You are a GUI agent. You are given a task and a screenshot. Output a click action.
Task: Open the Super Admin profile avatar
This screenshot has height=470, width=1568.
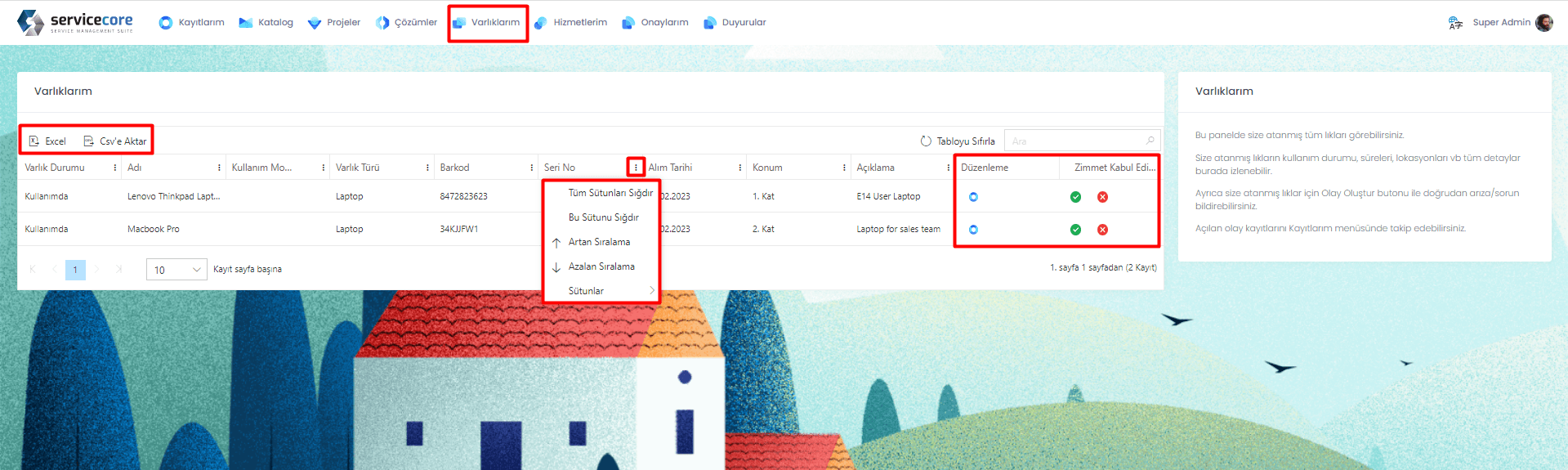pyautogui.click(x=1543, y=23)
